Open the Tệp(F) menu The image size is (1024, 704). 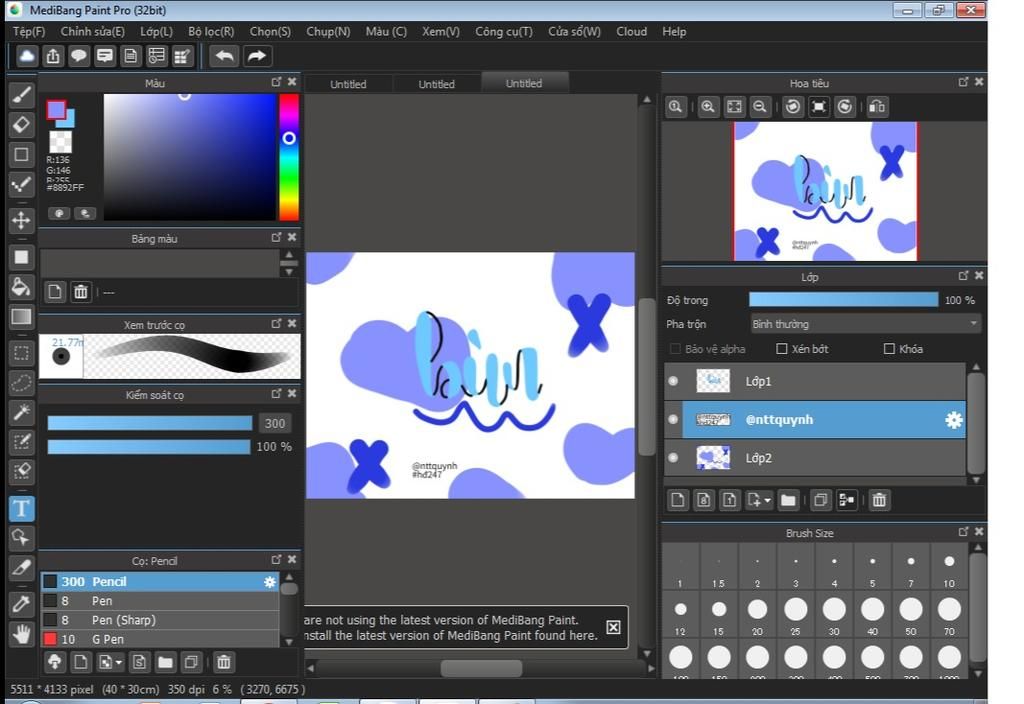click(29, 31)
